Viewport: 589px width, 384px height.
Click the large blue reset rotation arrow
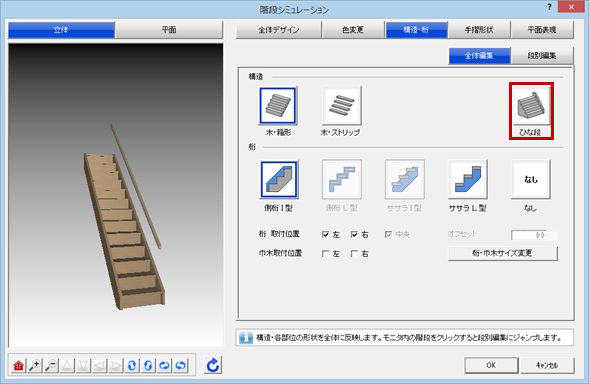[x=213, y=365]
